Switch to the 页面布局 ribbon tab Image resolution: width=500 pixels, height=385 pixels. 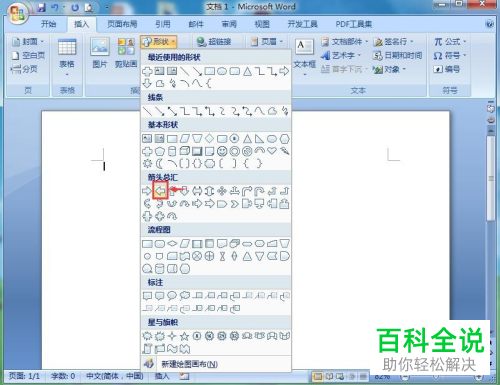[122, 24]
